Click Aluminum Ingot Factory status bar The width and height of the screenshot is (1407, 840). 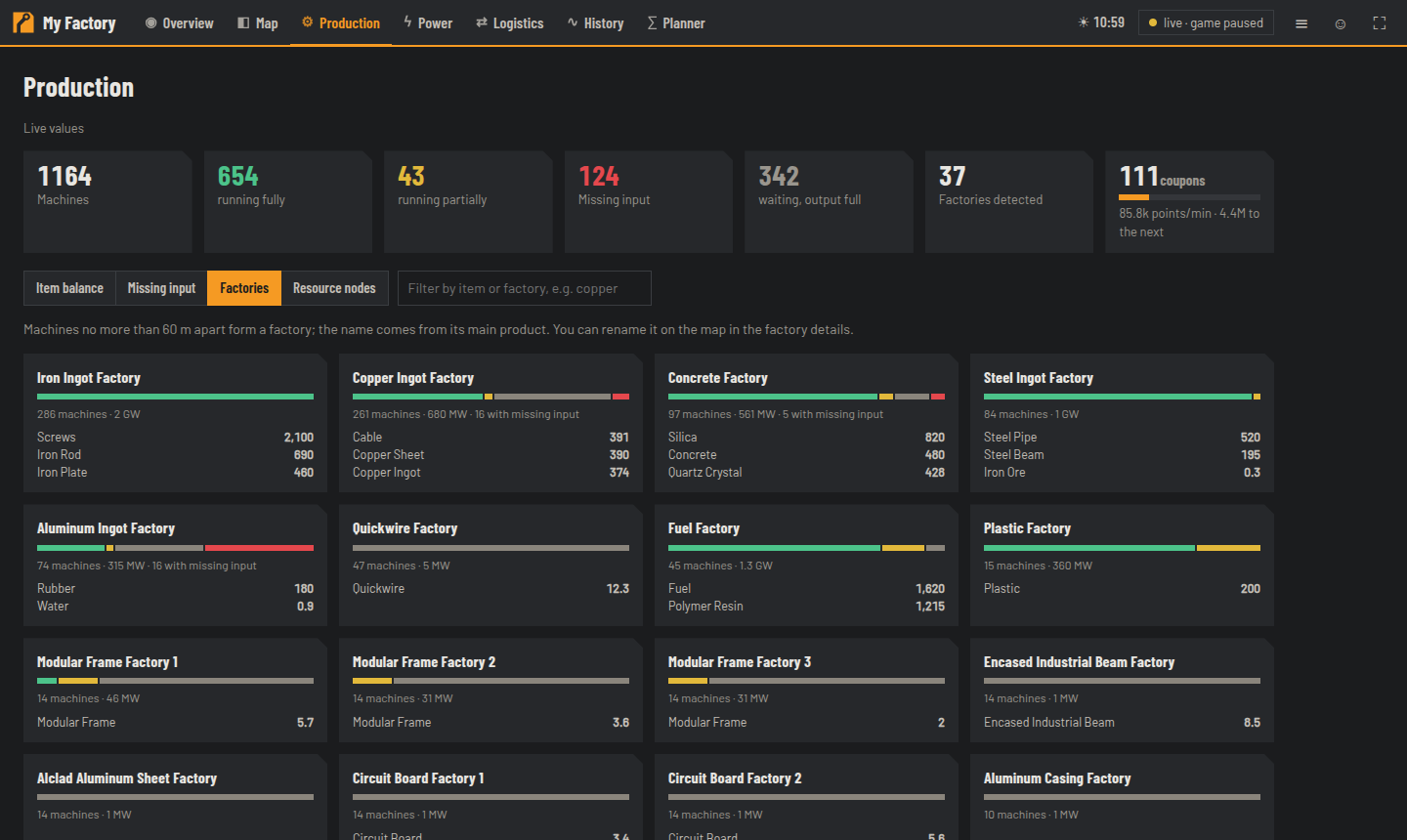pyautogui.click(x=175, y=548)
